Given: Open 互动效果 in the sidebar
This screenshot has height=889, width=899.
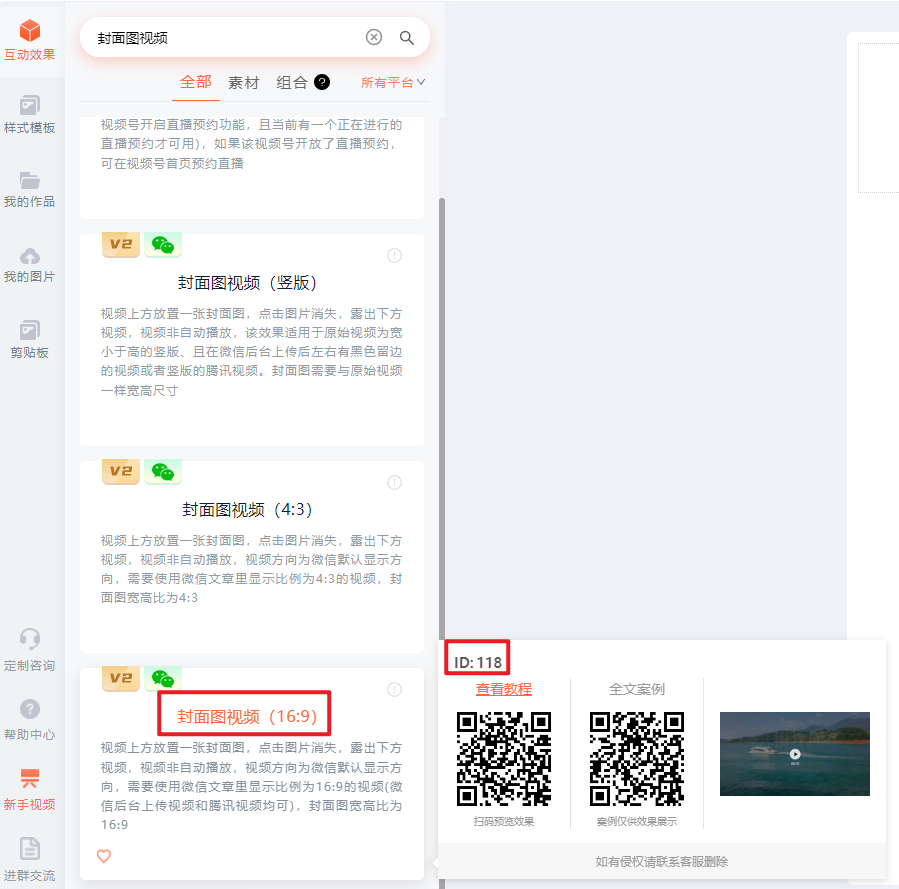Looking at the screenshot, I should click(29, 40).
